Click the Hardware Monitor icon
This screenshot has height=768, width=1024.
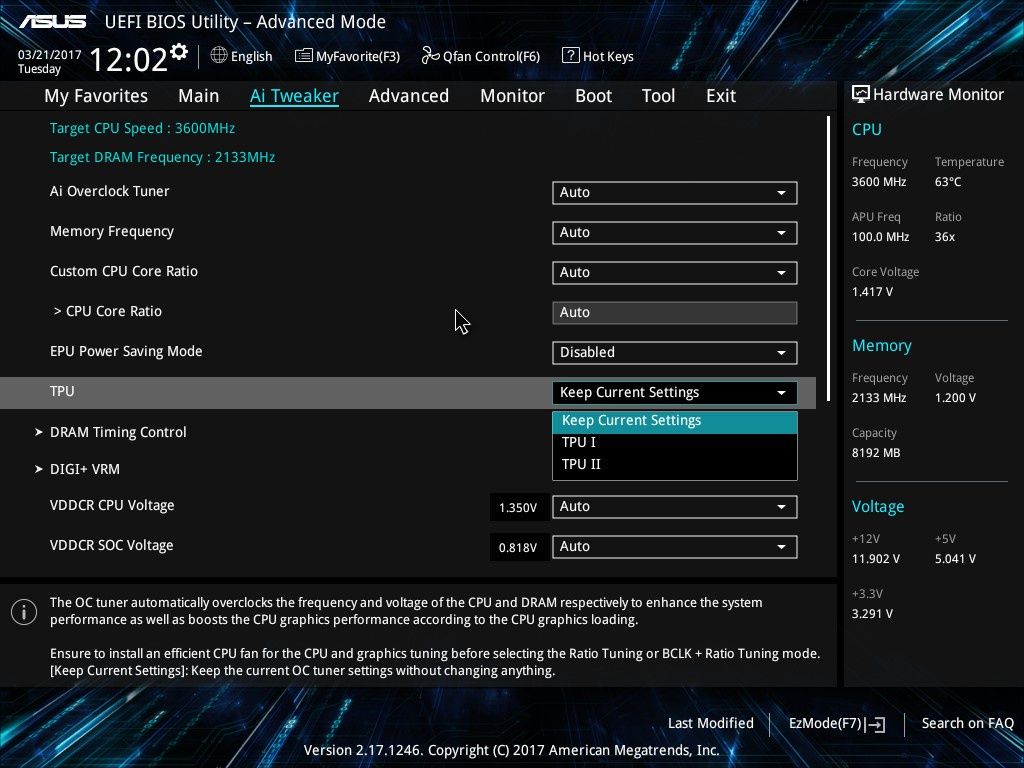point(861,95)
